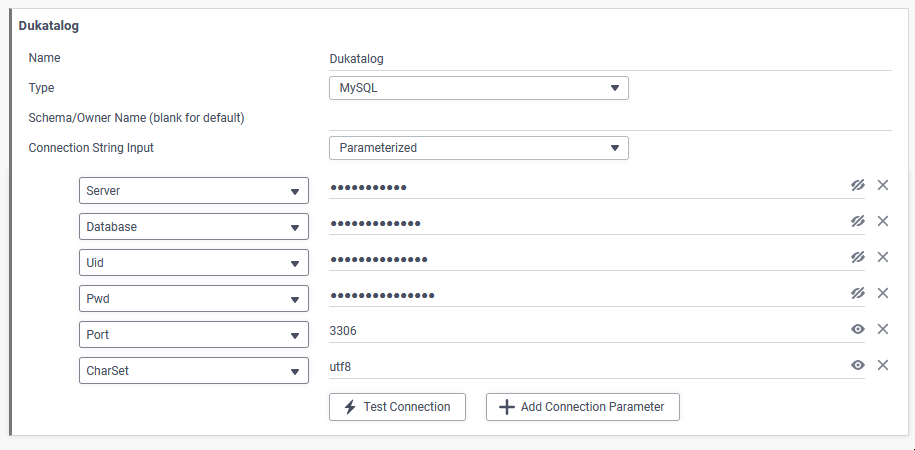Delete the CharSet parameter row
Viewport: 915px width, 450px height.
tap(883, 365)
